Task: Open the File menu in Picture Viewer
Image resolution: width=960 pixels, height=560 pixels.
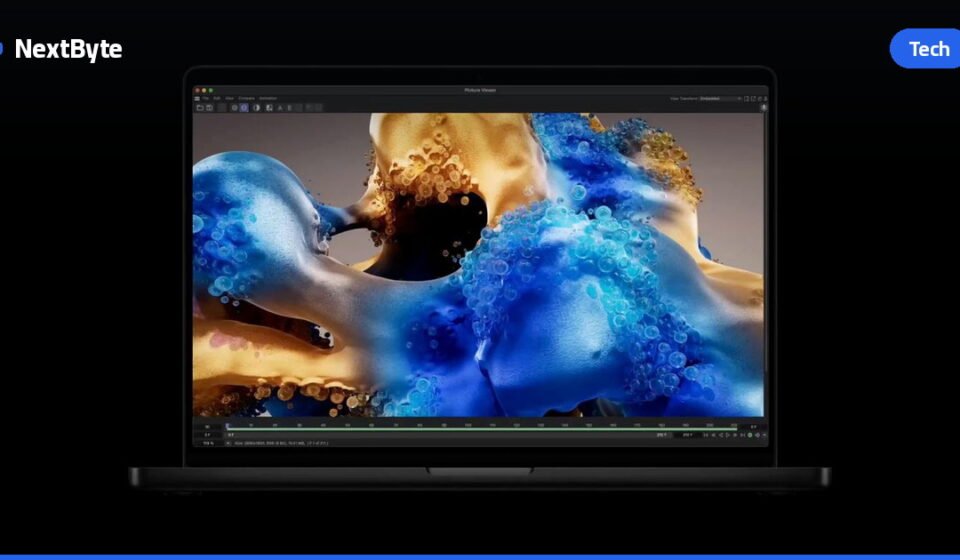Action: click(205, 98)
